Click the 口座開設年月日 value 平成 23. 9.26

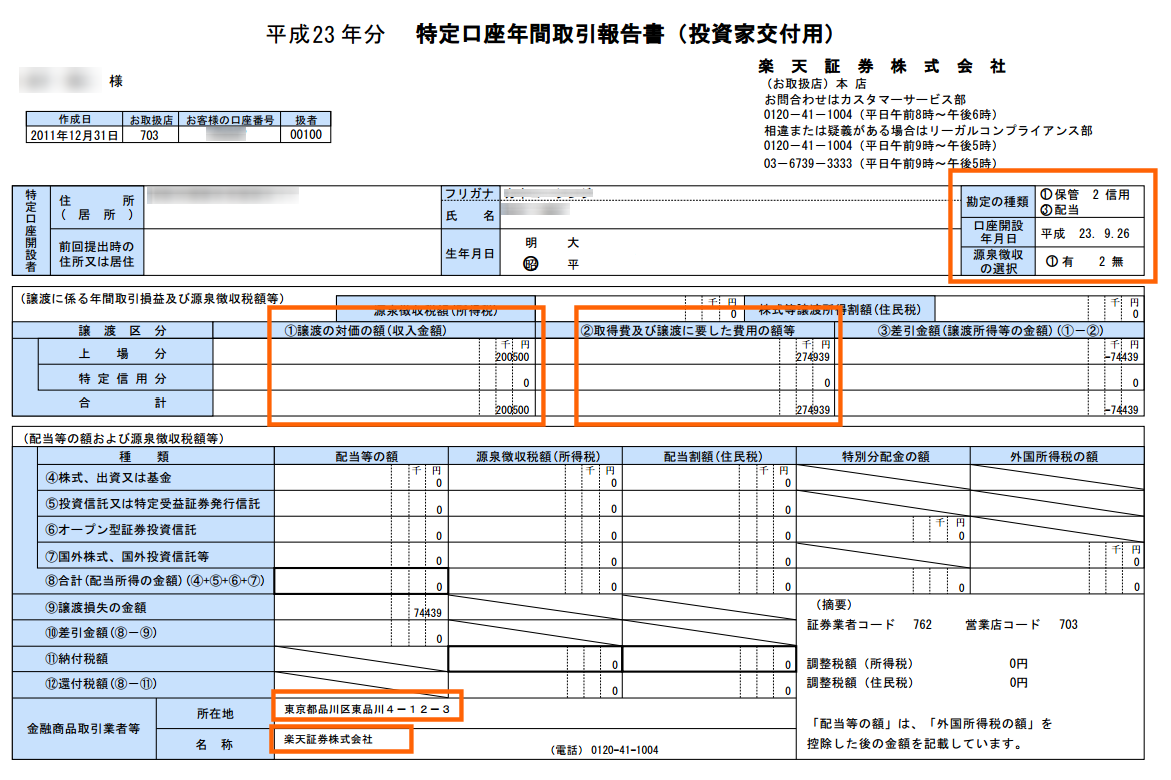click(x=1085, y=232)
